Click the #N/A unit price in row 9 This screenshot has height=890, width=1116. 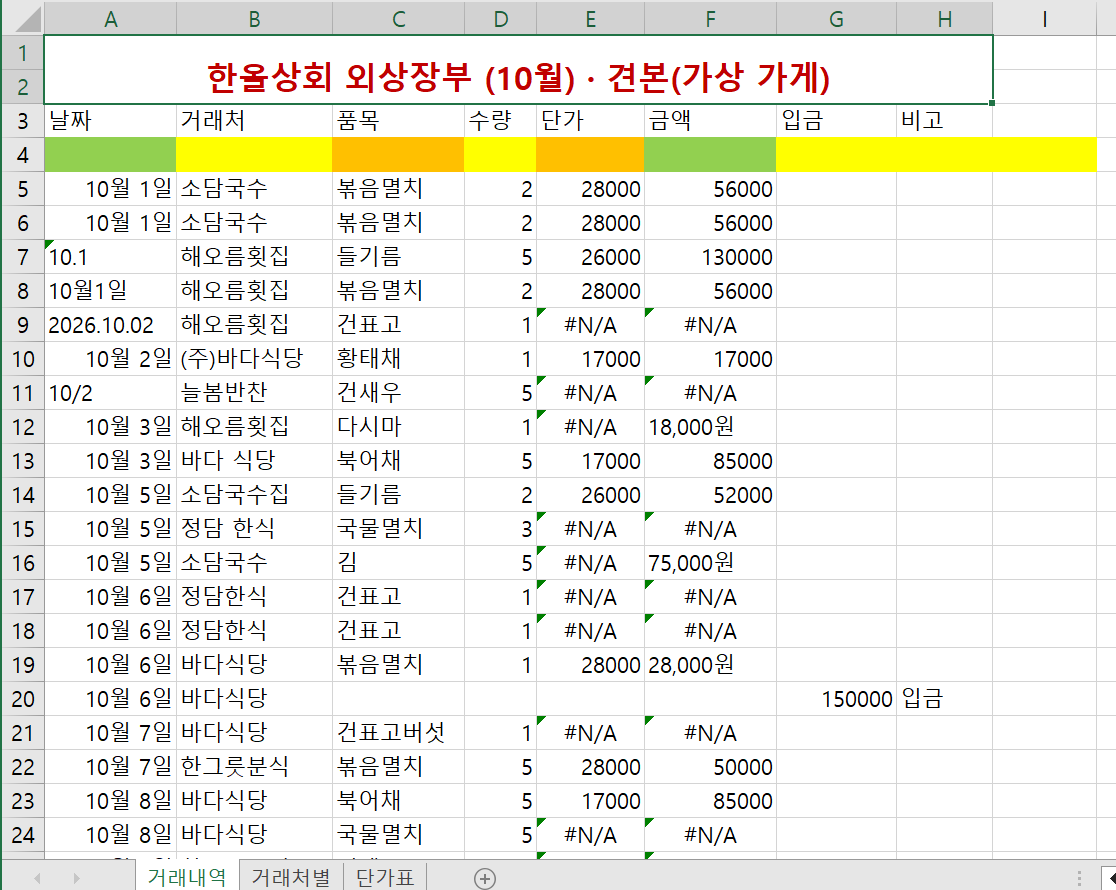pos(590,325)
